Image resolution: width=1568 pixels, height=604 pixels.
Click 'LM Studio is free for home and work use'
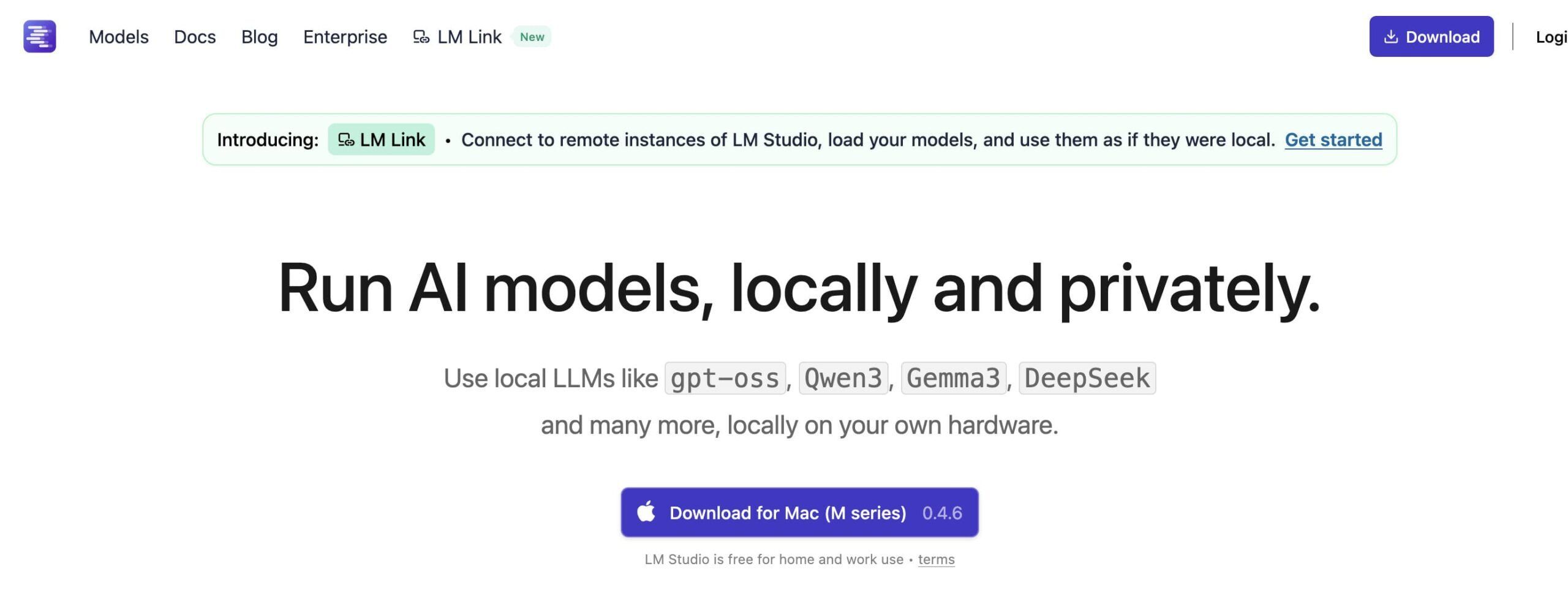(774, 559)
